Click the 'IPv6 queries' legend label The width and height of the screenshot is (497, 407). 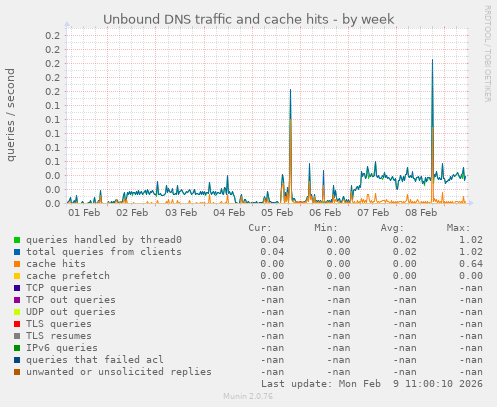point(62,348)
